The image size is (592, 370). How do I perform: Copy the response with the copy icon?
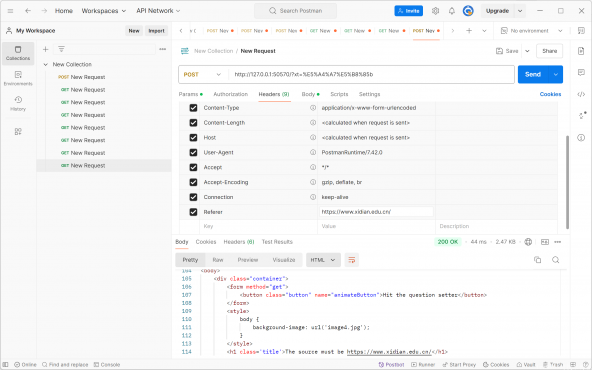pos(538,260)
